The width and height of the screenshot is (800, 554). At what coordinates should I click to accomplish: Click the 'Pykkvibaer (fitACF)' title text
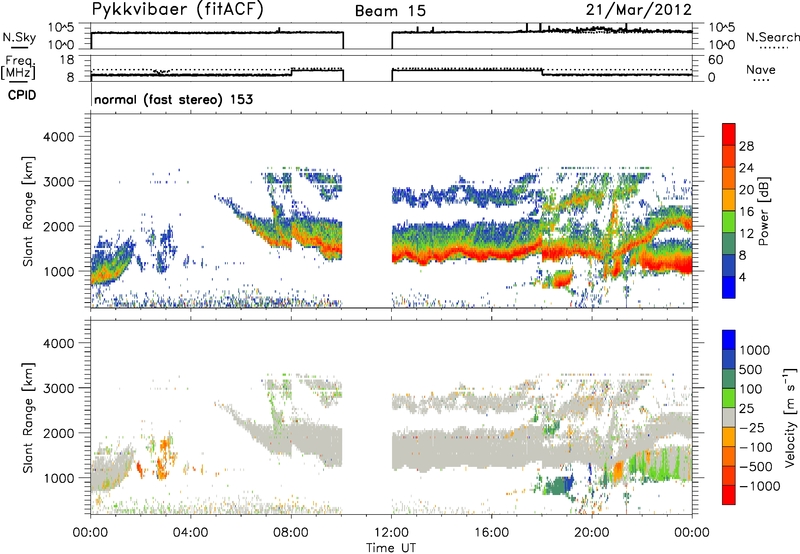coord(178,10)
